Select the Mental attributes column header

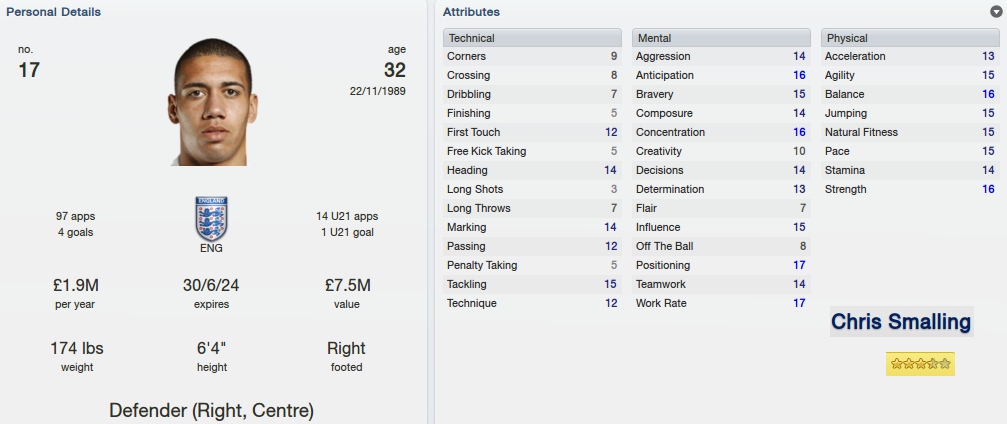[721, 38]
